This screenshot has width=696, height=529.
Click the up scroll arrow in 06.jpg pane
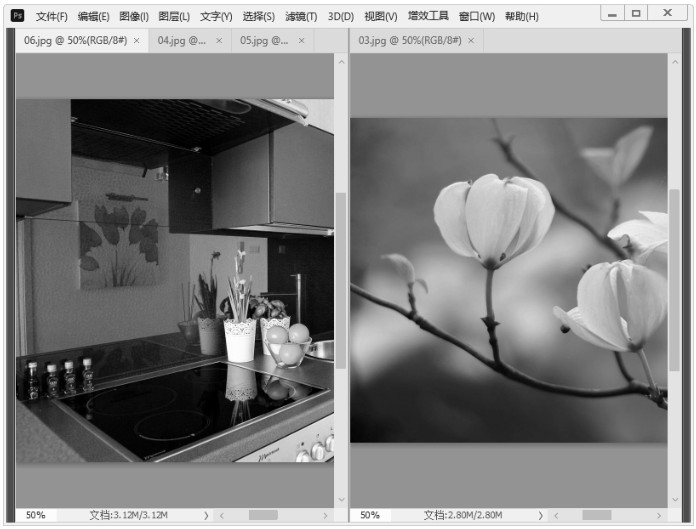pyautogui.click(x=341, y=62)
